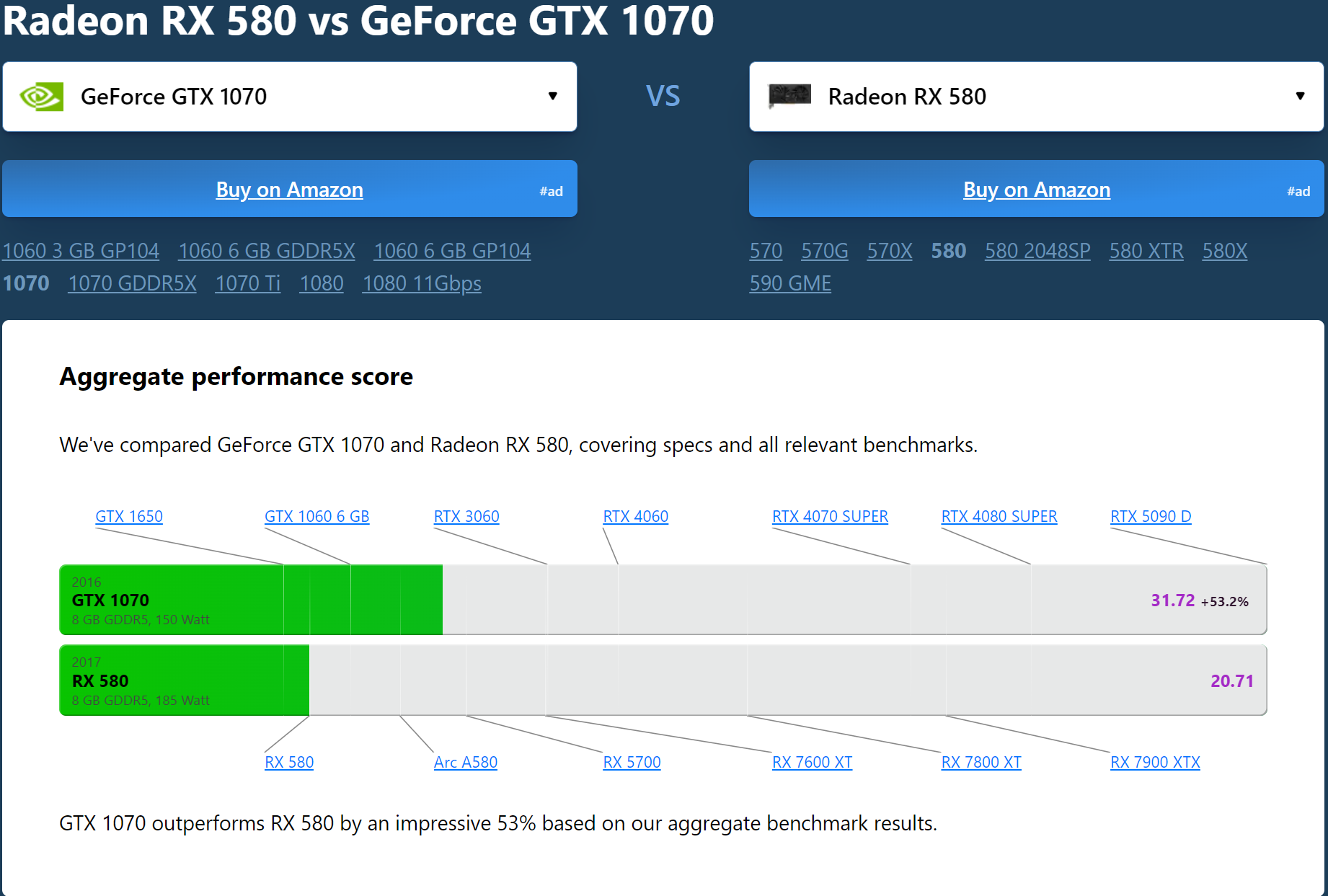Click the RTX 4060 chart label

[636, 517]
